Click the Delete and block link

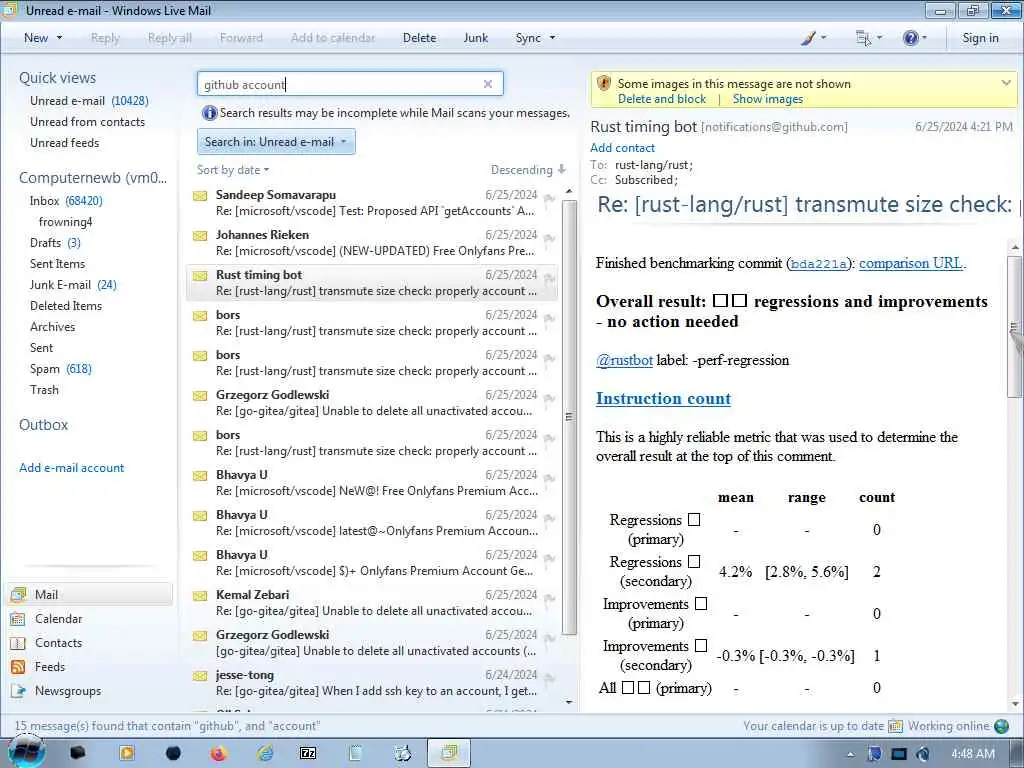(662, 99)
